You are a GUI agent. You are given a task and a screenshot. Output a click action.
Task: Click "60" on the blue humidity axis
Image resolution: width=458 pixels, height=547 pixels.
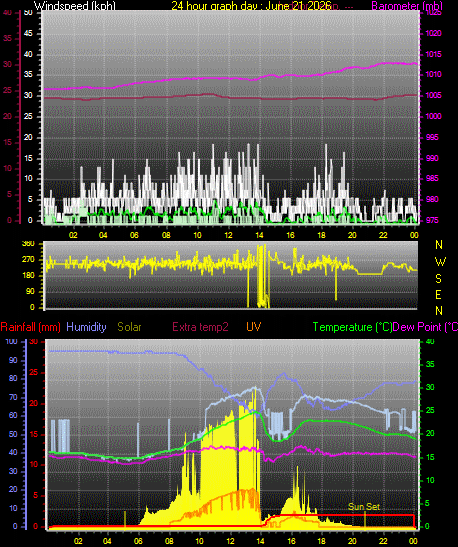click(13, 415)
